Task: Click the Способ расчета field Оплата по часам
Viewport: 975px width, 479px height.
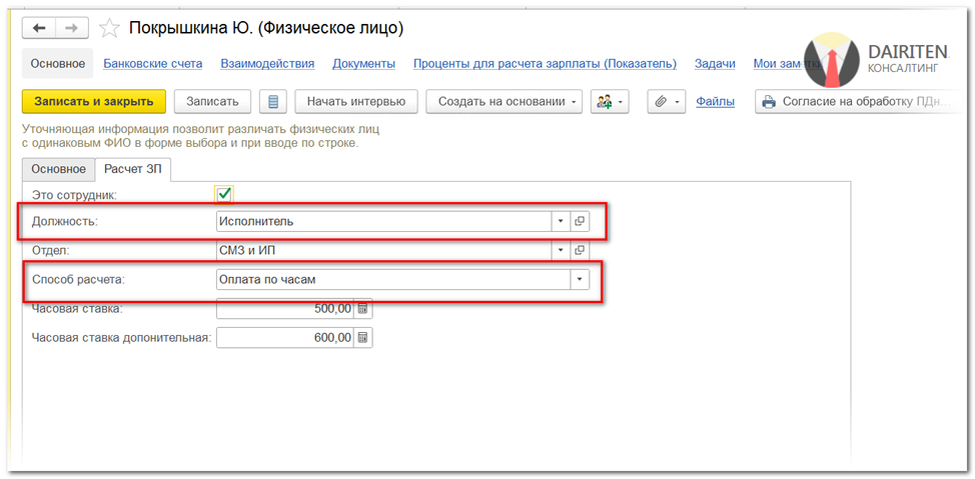Action: 394,279
